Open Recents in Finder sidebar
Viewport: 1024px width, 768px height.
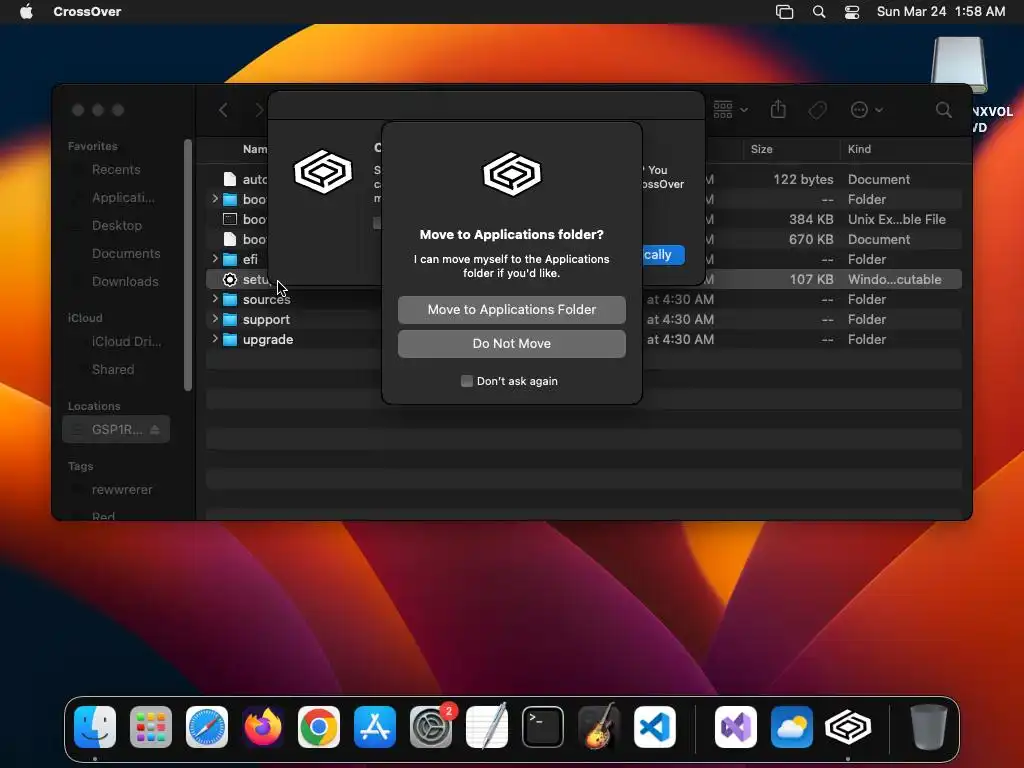(116, 170)
